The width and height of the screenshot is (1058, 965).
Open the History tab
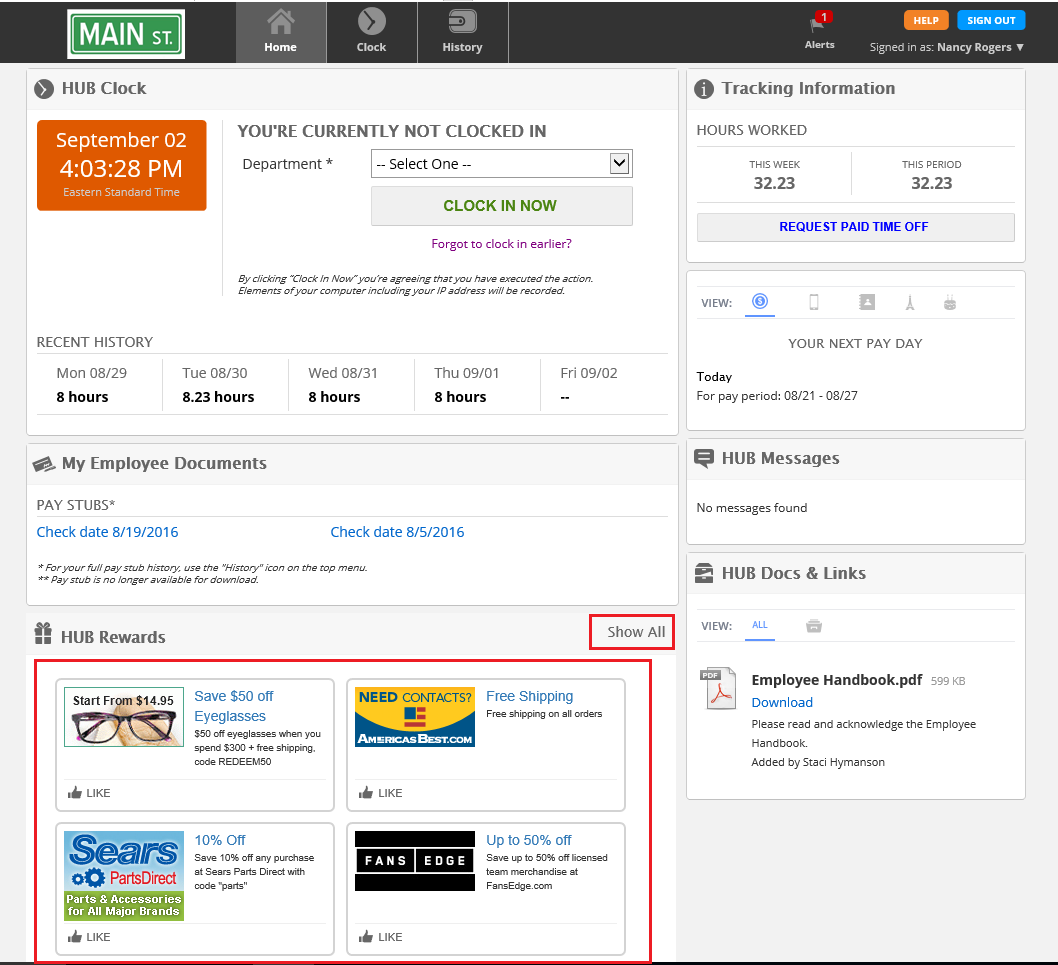[462, 32]
